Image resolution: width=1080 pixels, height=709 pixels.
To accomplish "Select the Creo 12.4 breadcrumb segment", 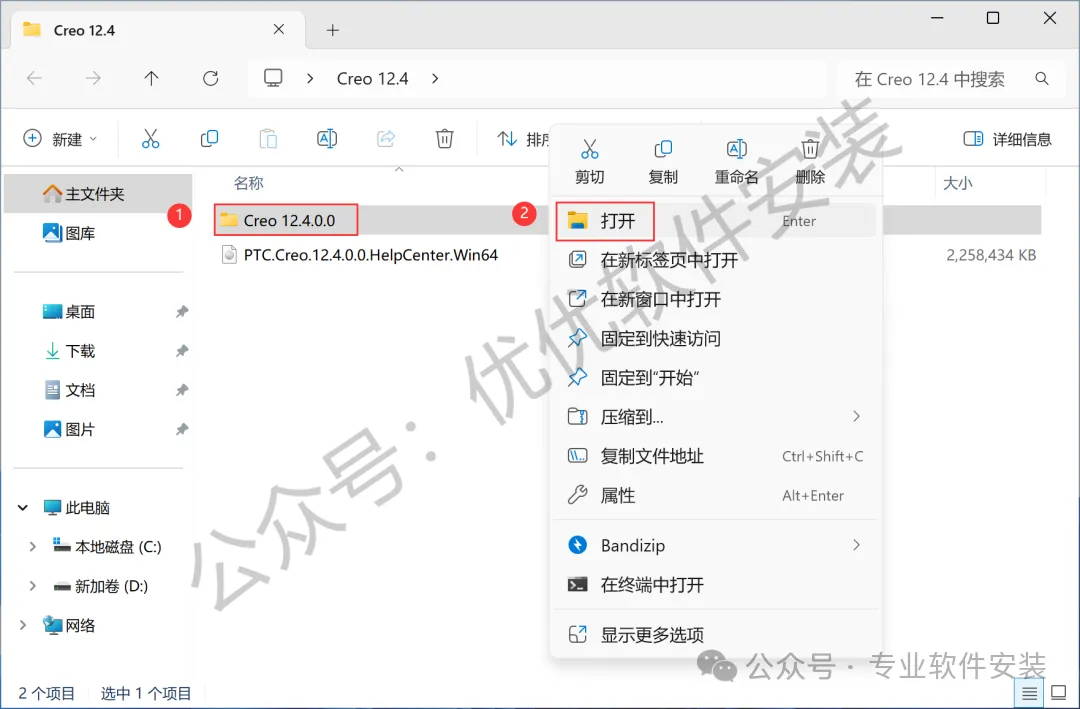I will (373, 79).
